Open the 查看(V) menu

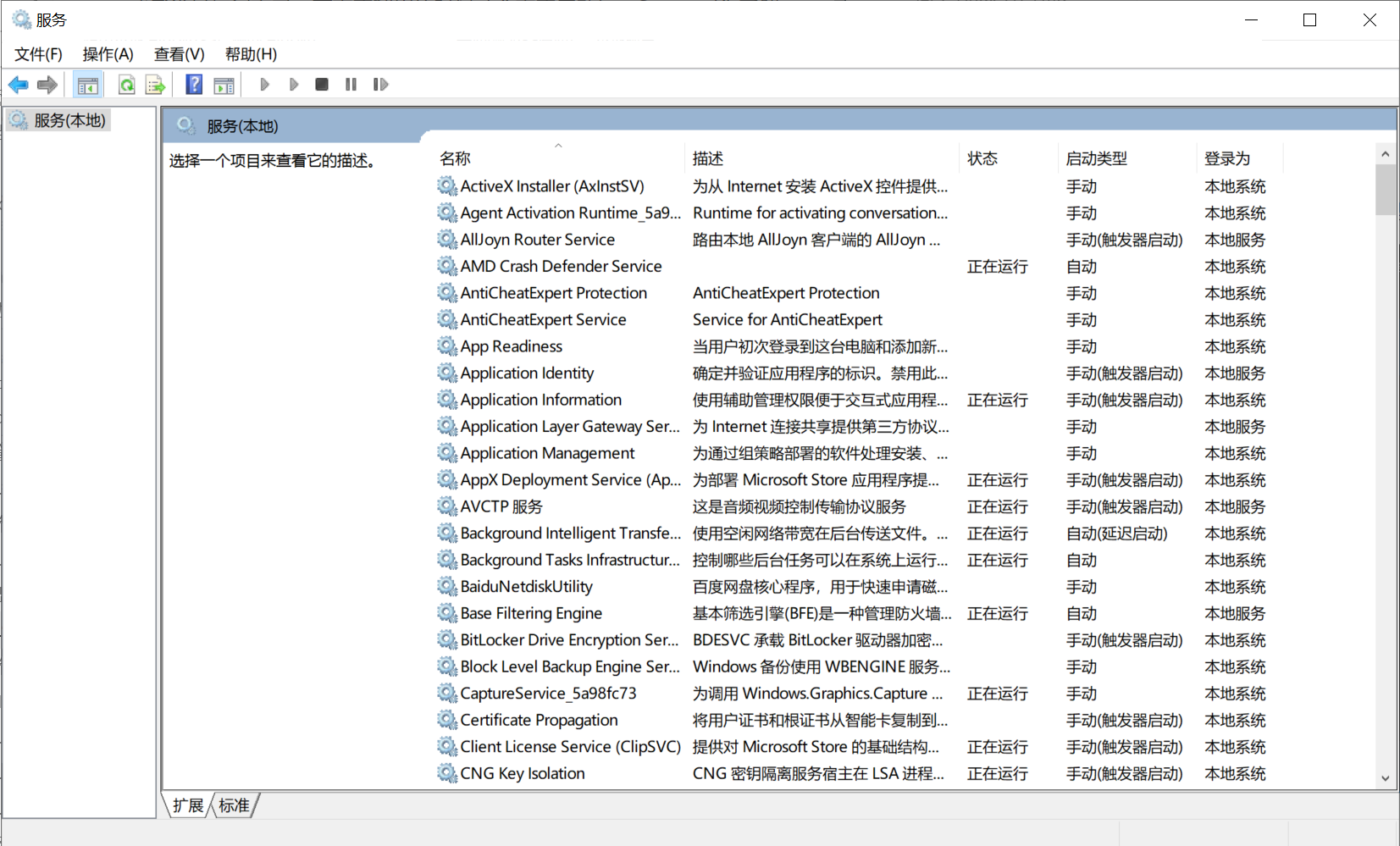pyautogui.click(x=178, y=53)
